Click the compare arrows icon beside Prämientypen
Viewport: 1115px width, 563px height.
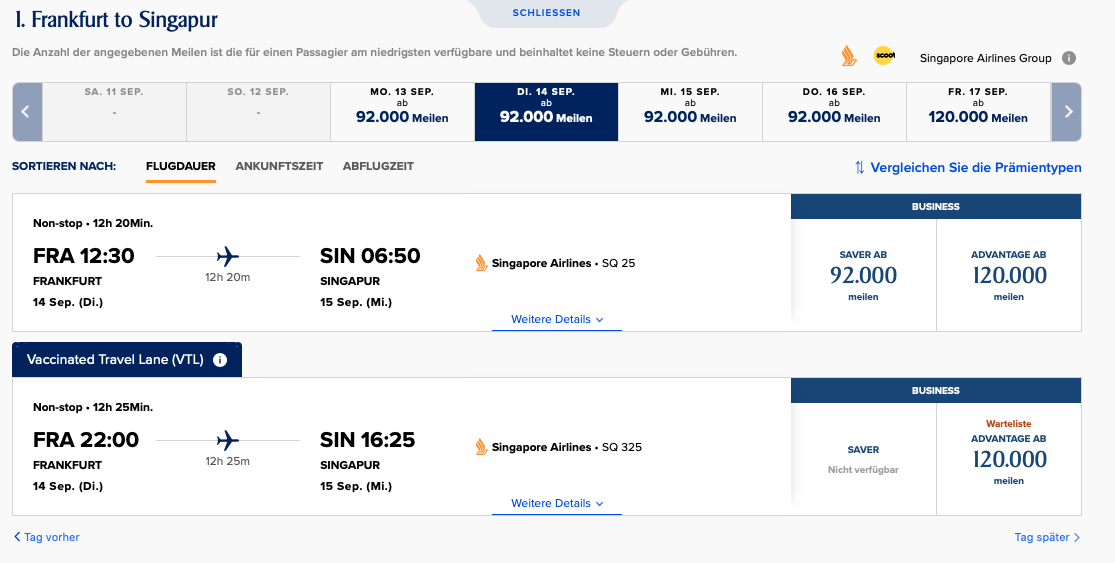859,167
